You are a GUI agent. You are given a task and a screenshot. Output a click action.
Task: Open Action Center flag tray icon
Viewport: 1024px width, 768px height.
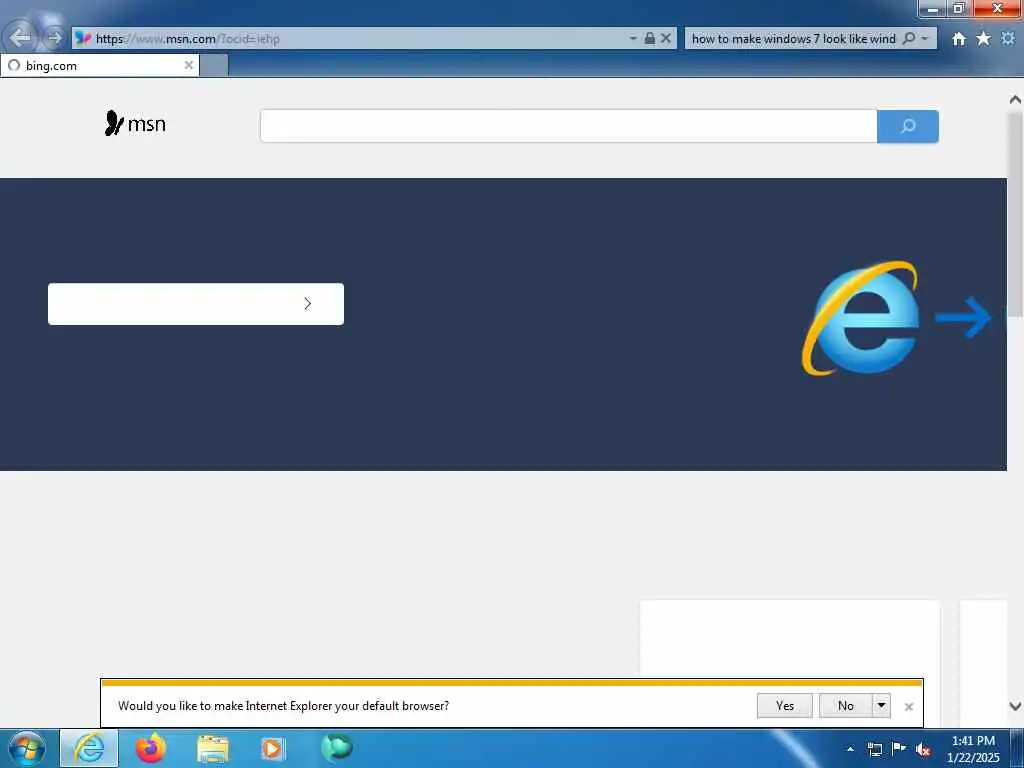click(899, 748)
